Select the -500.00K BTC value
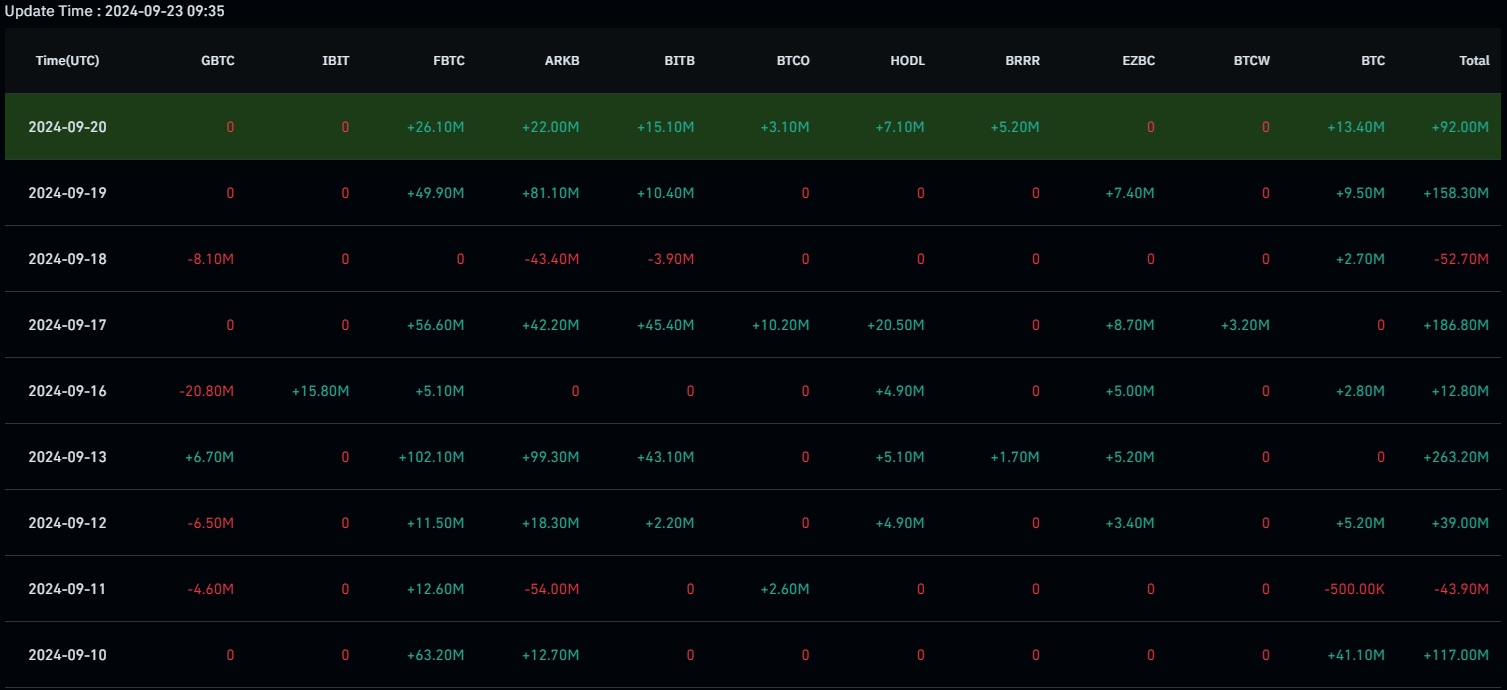 click(1353, 589)
